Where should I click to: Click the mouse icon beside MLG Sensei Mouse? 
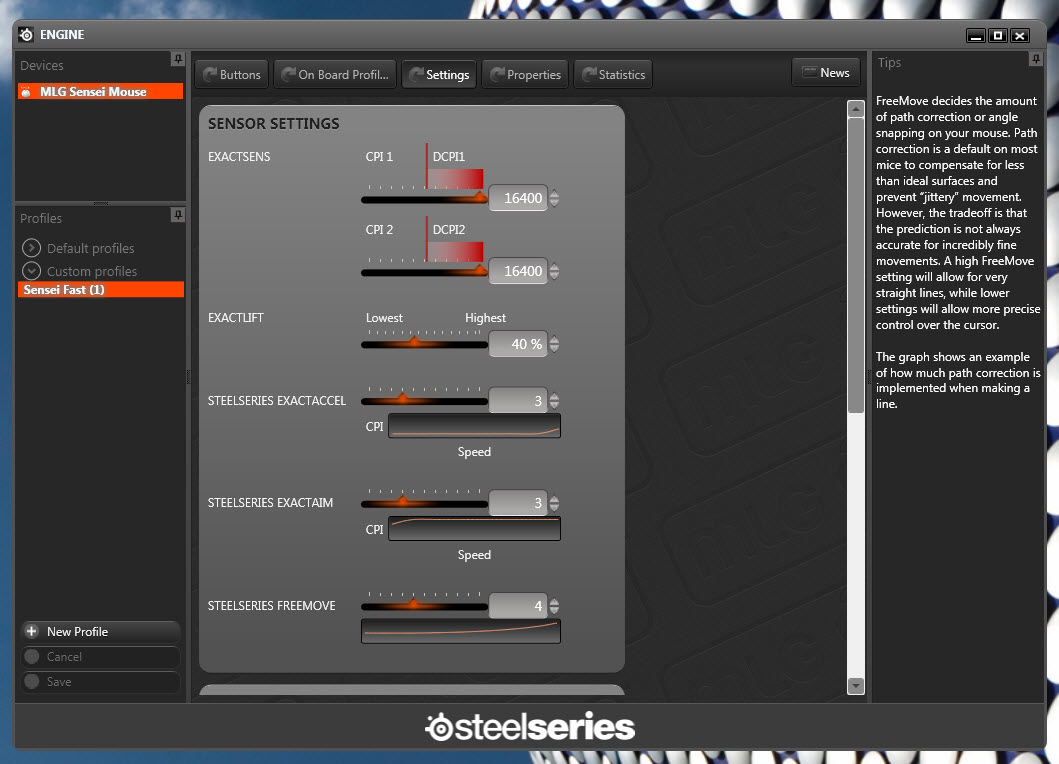point(26,92)
